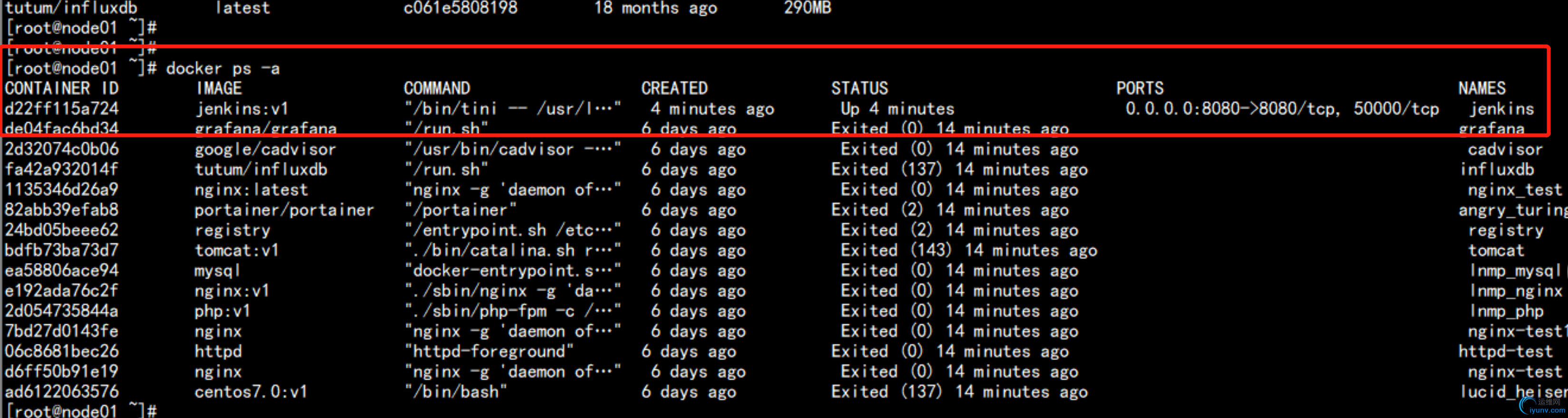Click container ID 82abb39efab8
This screenshot has height=418, width=1568.
coord(61,210)
